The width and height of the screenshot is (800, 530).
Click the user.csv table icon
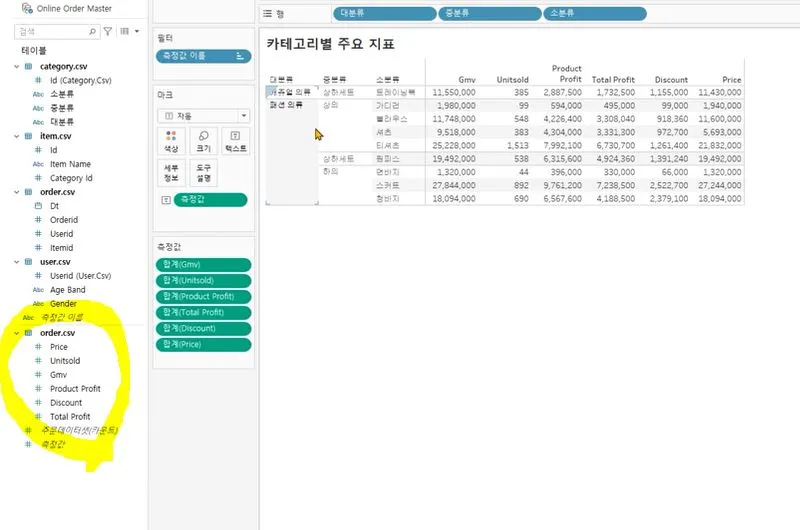tap(29, 262)
